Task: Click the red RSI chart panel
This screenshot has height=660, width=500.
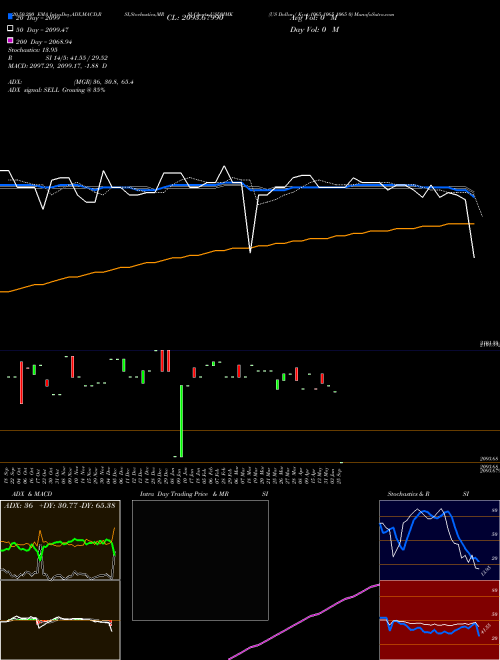Action: coord(439,620)
